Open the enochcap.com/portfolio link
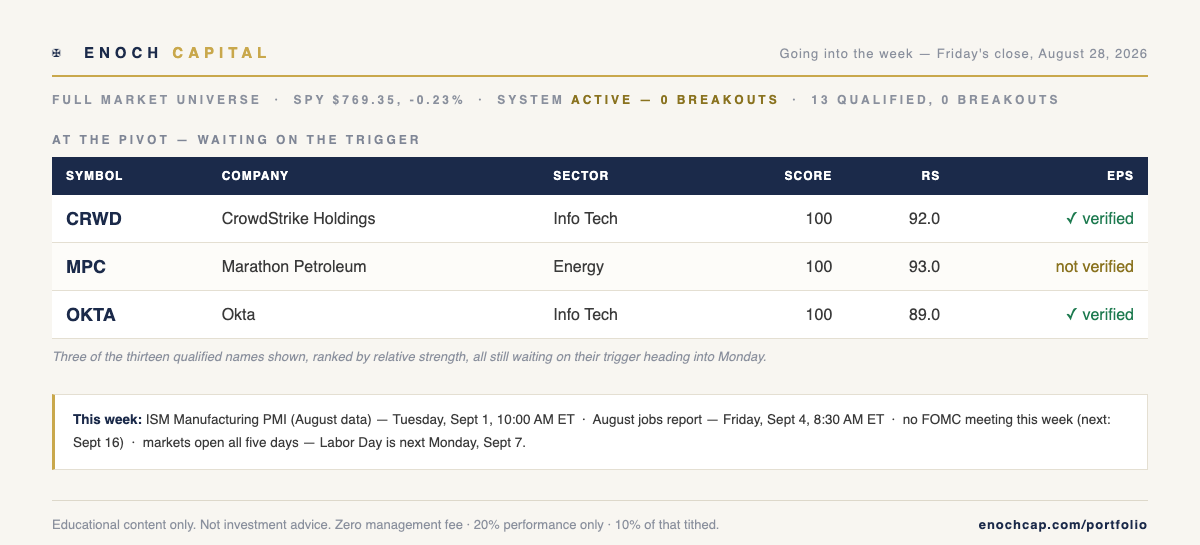This screenshot has width=1200, height=545. click(1062, 525)
